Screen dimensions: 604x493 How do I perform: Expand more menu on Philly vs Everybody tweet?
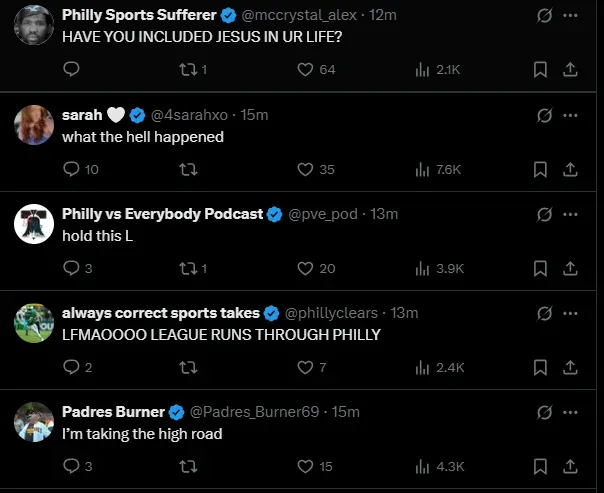571,214
